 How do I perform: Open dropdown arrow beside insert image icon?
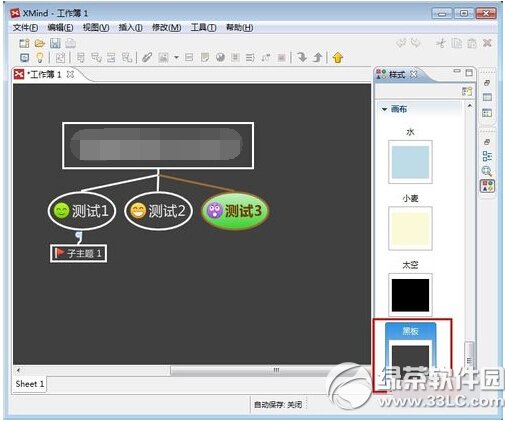(176, 58)
